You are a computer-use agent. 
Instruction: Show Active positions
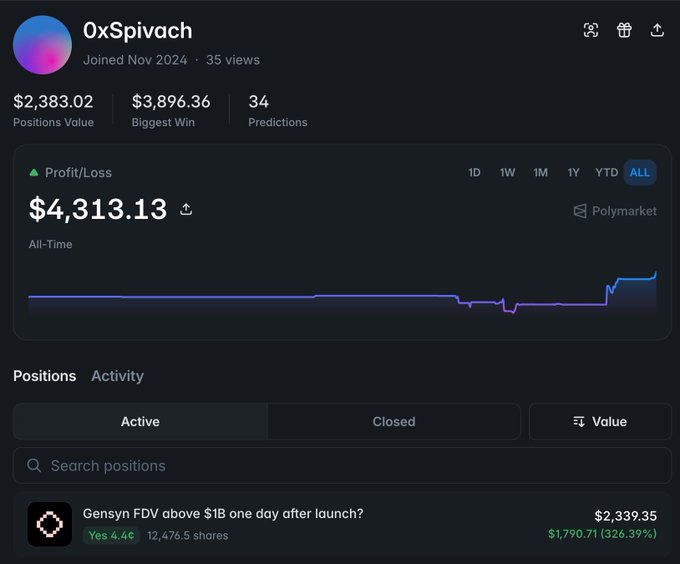(141, 421)
